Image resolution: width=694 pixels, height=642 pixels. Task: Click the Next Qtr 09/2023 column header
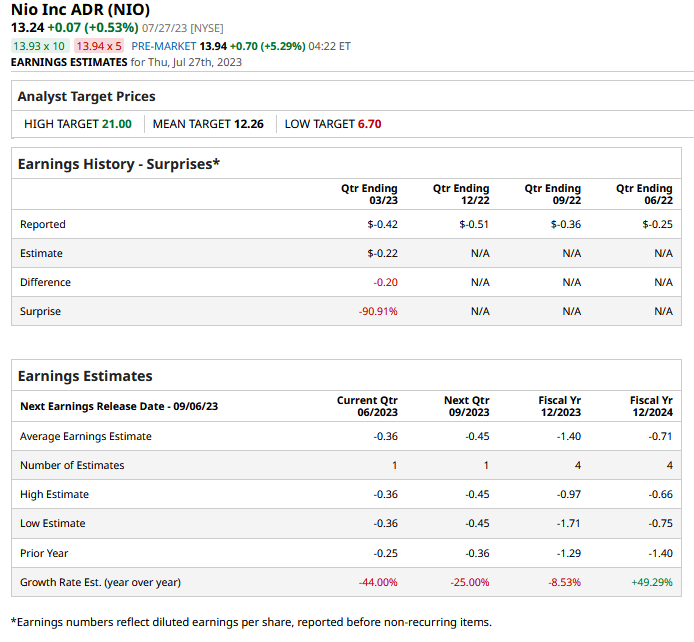click(467, 406)
